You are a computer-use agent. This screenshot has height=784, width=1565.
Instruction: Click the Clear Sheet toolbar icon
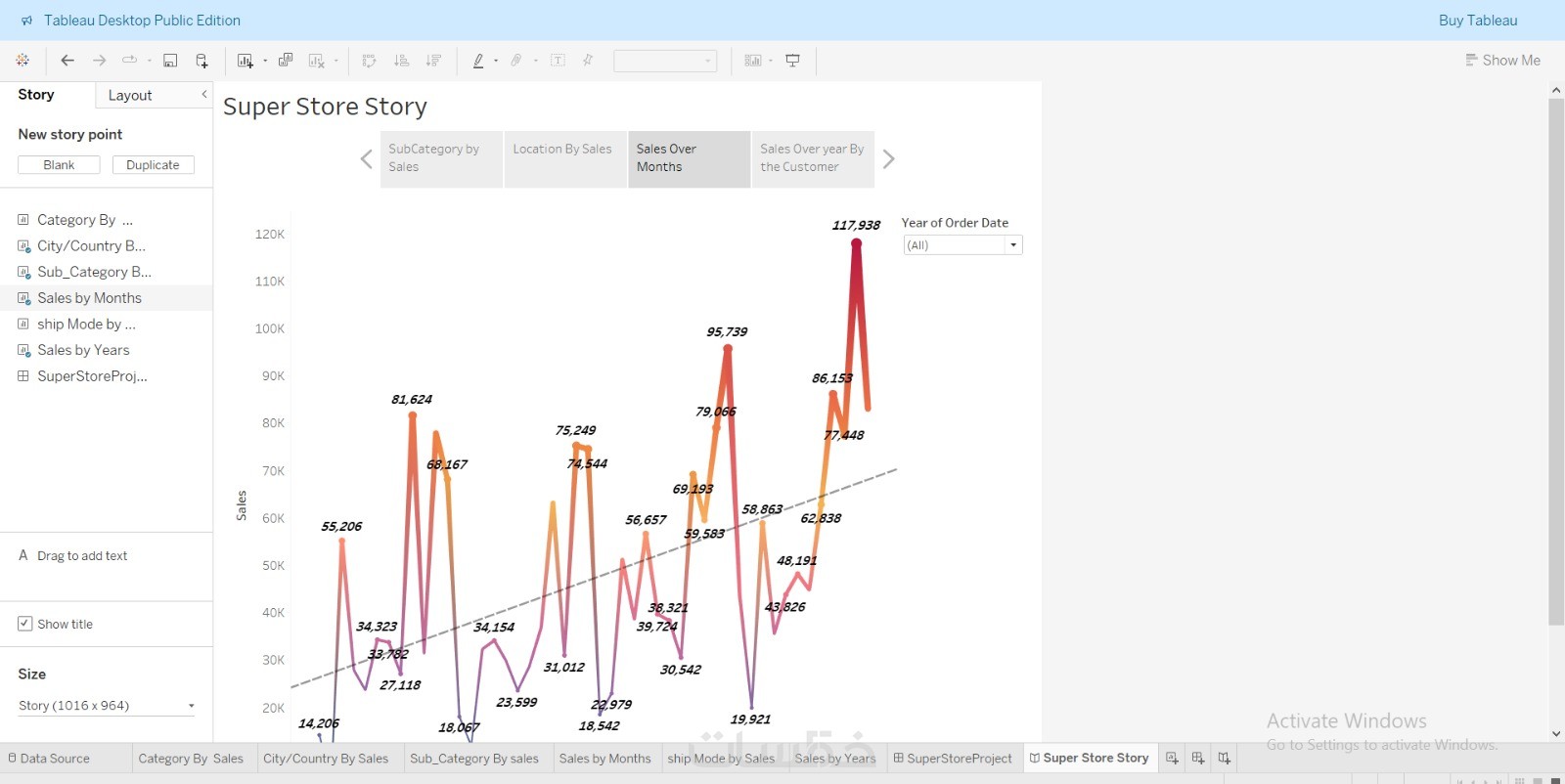(x=316, y=61)
